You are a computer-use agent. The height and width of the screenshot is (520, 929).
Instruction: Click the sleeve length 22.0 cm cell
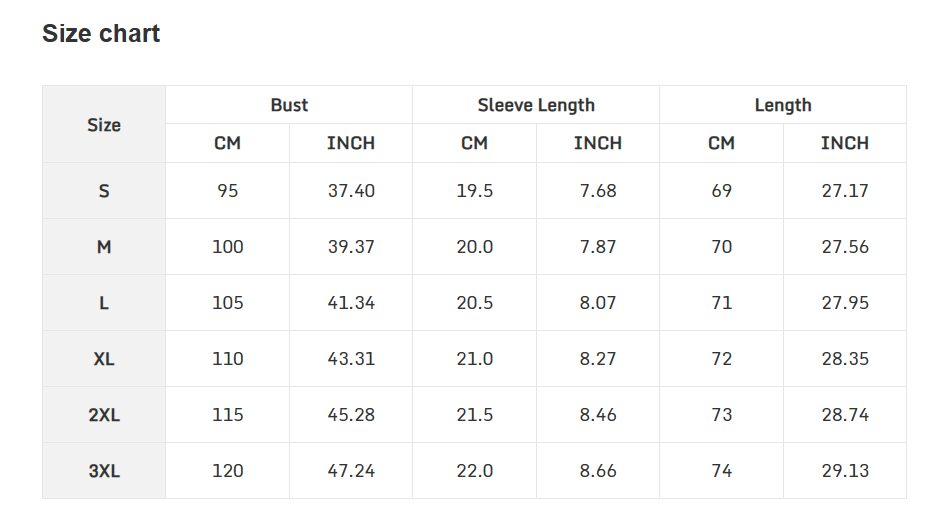475,471
